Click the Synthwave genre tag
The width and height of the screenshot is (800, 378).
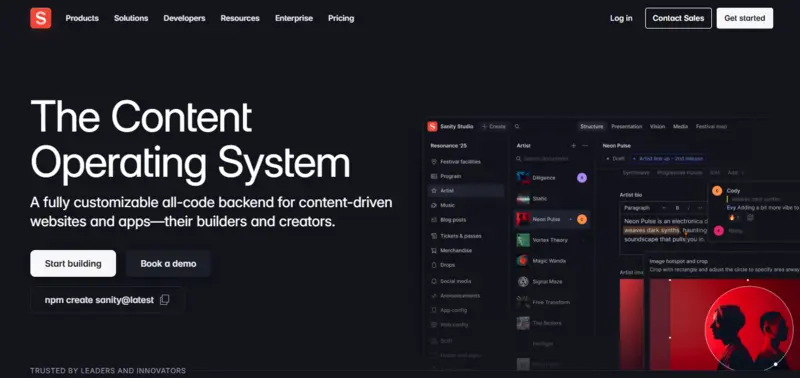point(636,173)
